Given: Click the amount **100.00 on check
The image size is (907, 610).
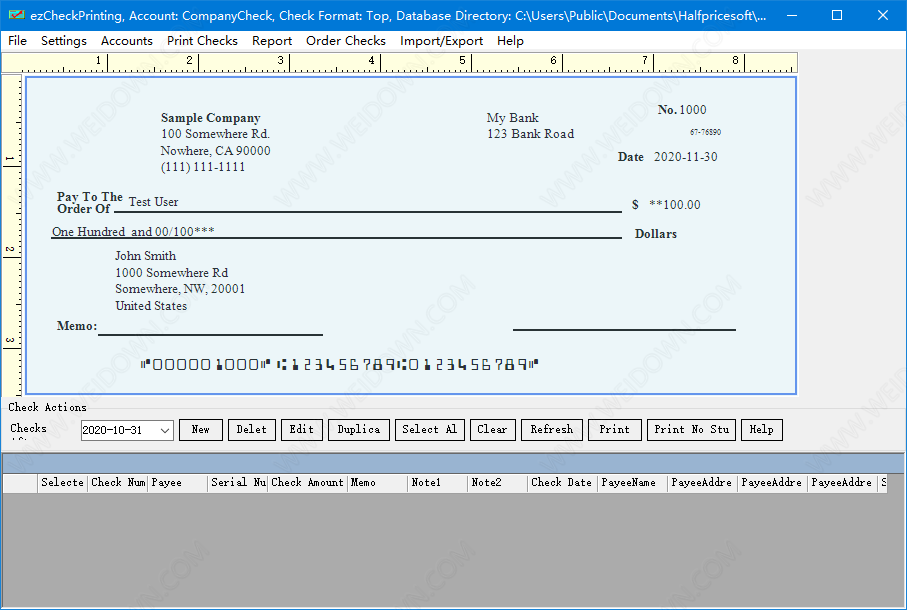Looking at the screenshot, I should (x=674, y=205).
